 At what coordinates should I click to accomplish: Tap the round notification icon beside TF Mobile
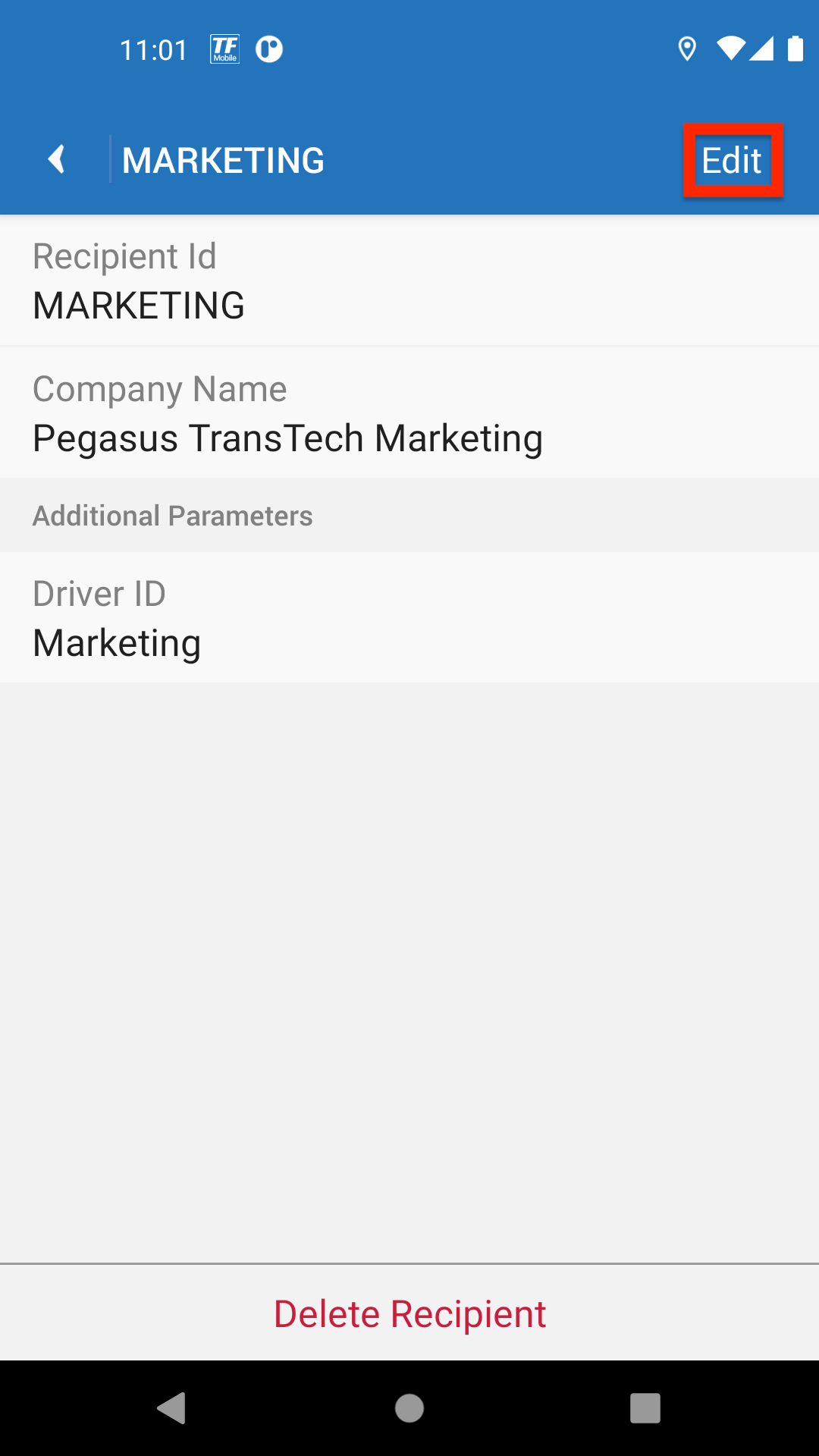pos(269,49)
